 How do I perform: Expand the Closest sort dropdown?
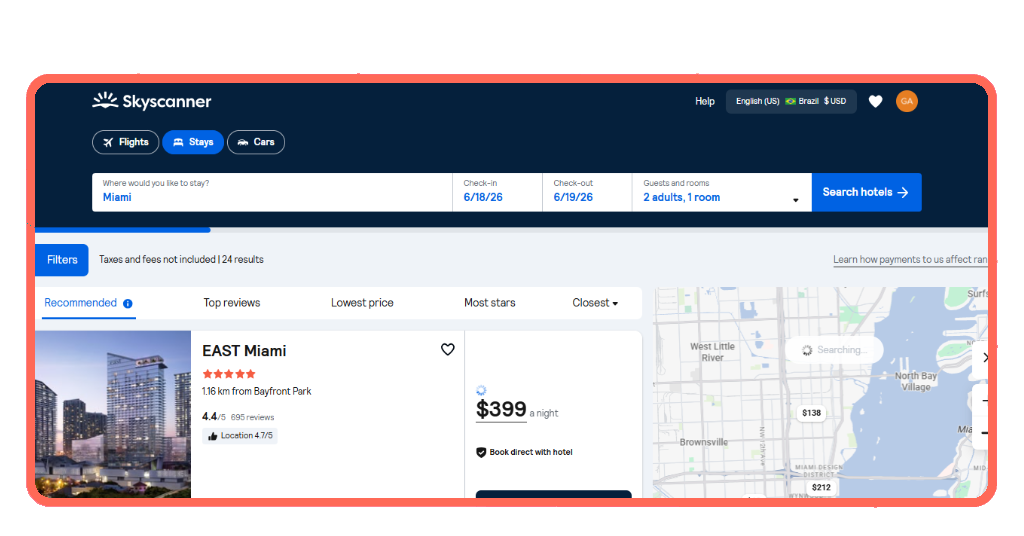tap(595, 303)
